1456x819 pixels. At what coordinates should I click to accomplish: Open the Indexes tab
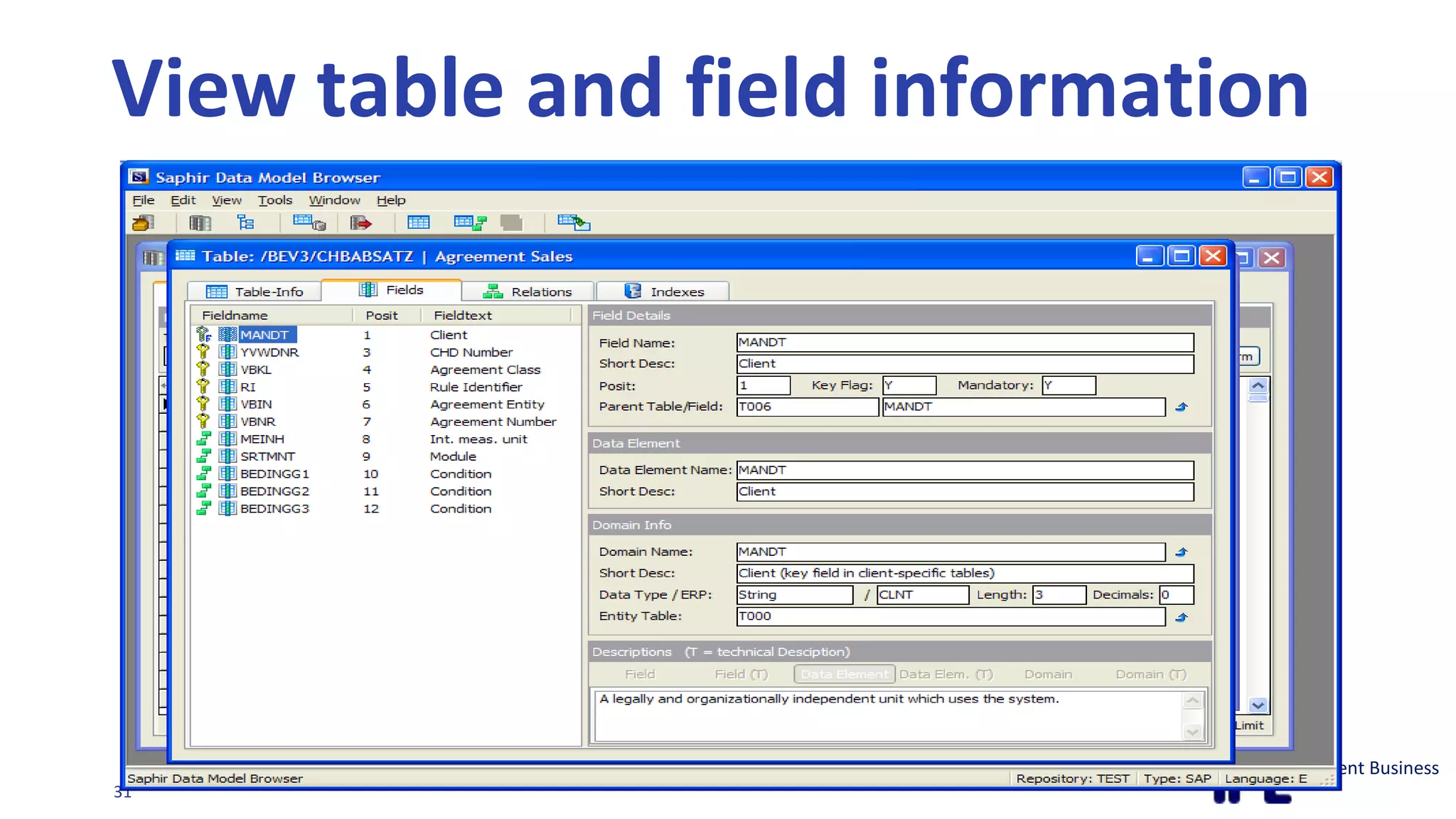[x=663, y=291]
